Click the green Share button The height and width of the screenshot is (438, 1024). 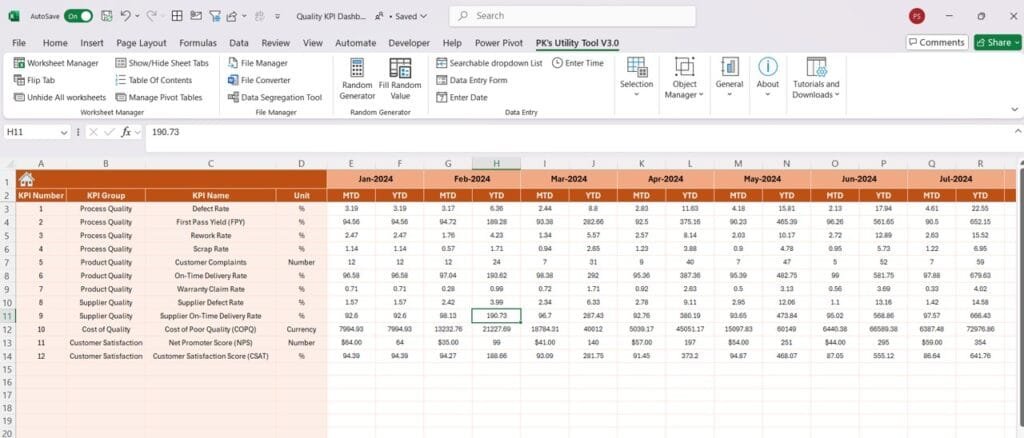(997, 42)
